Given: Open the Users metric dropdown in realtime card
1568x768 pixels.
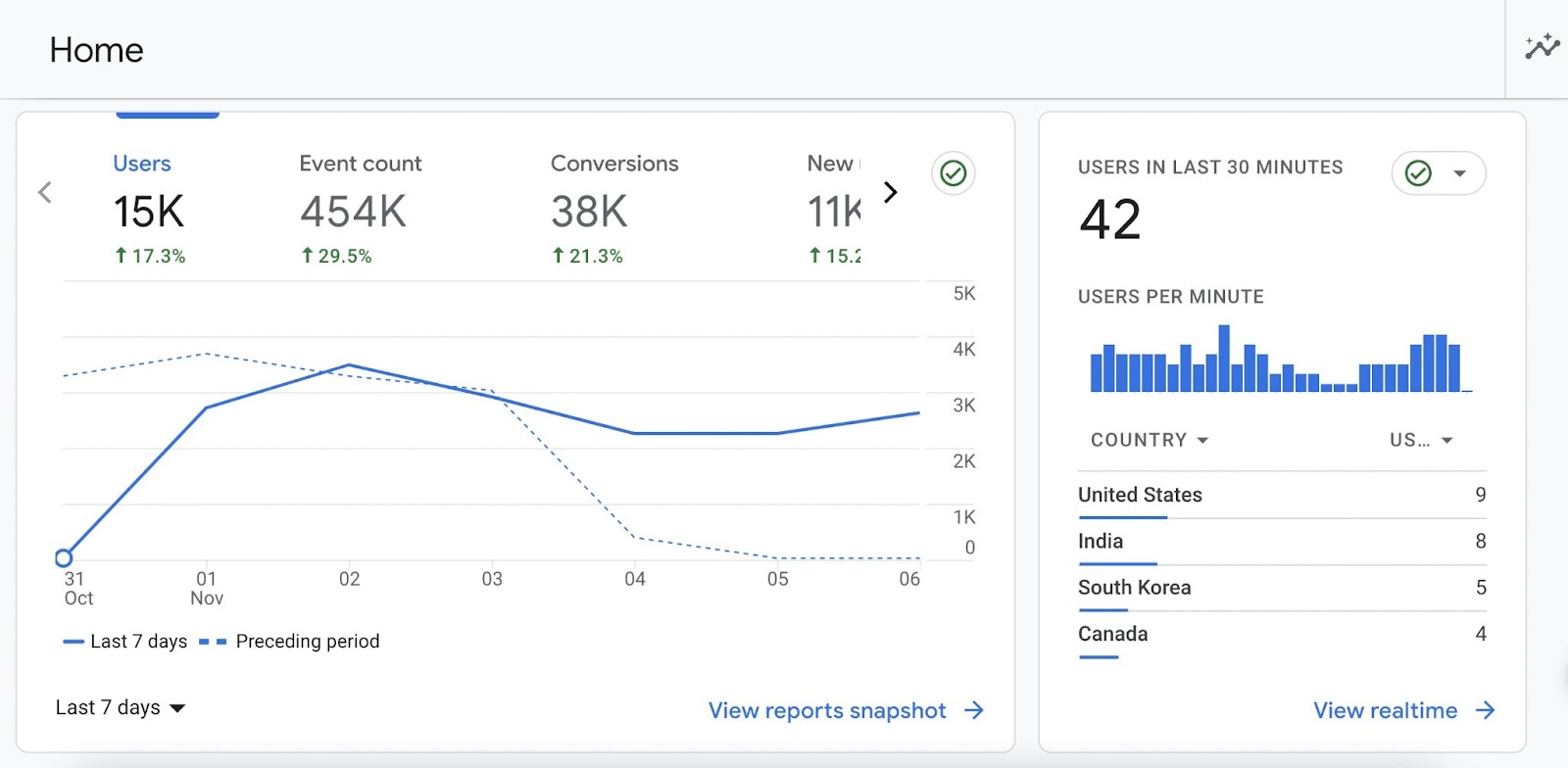Looking at the screenshot, I should (x=1421, y=440).
